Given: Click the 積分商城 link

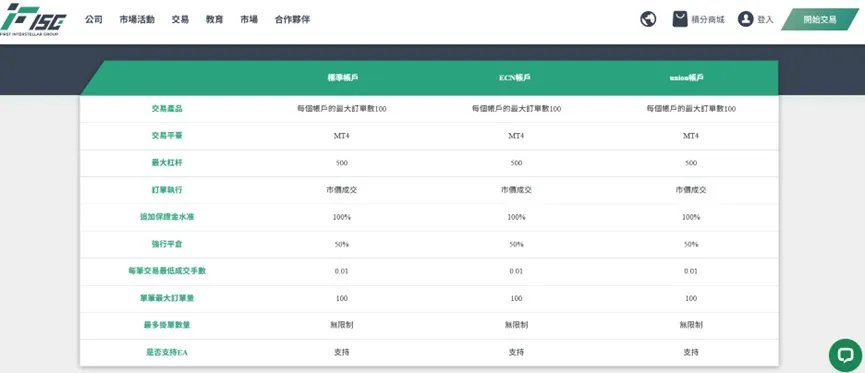Looking at the screenshot, I should point(708,20).
